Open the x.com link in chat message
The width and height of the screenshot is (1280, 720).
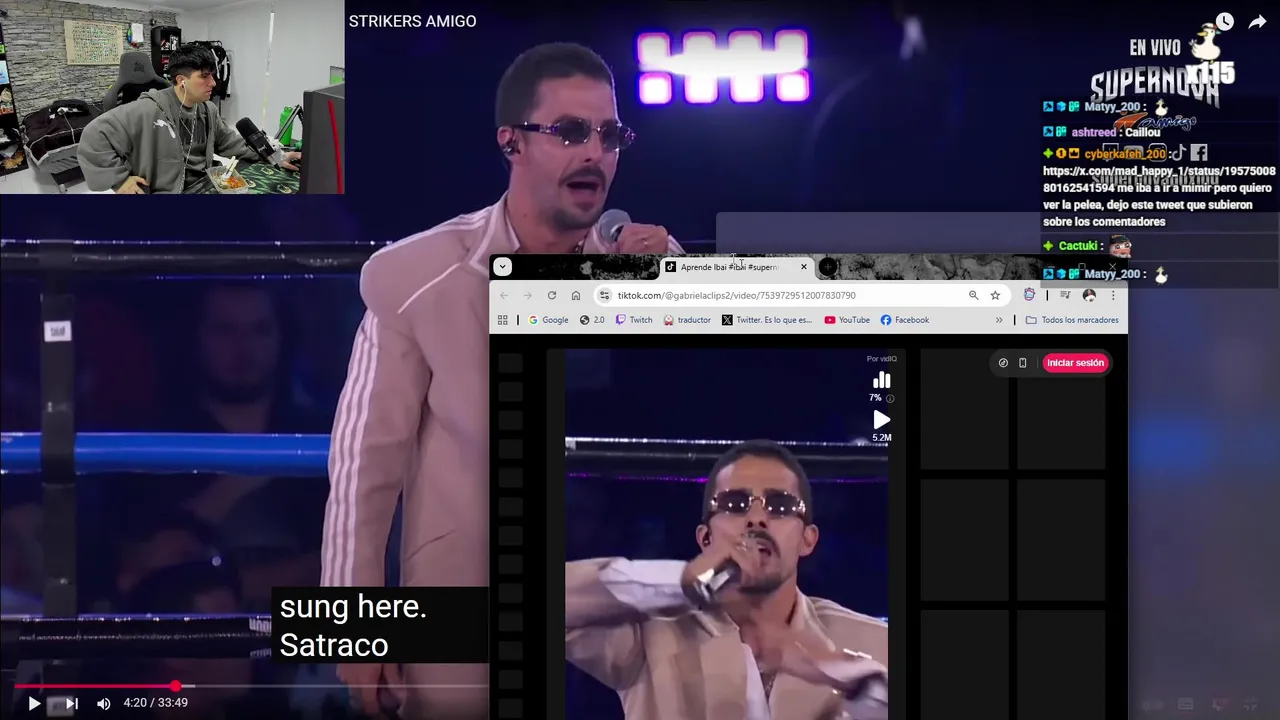pyautogui.click(x=1159, y=180)
